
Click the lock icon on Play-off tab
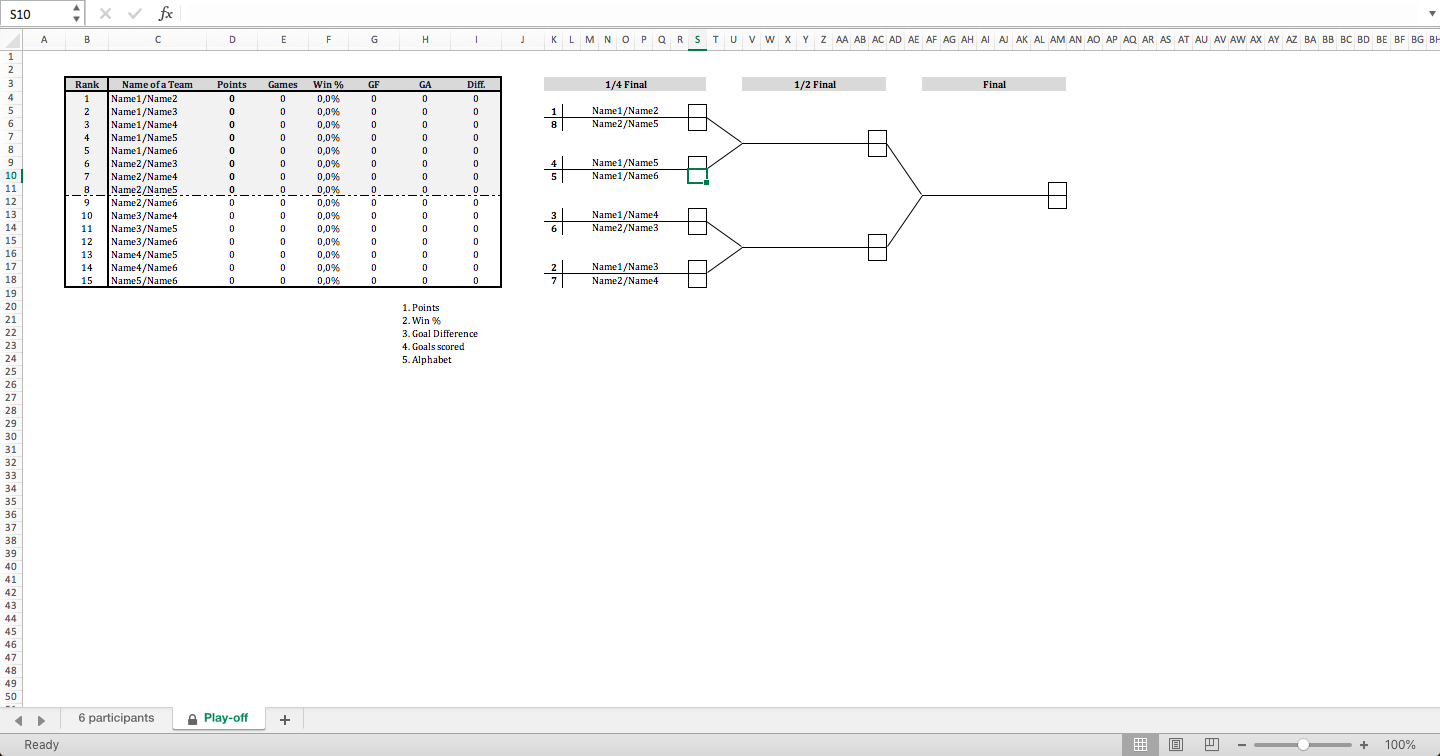pos(191,718)
